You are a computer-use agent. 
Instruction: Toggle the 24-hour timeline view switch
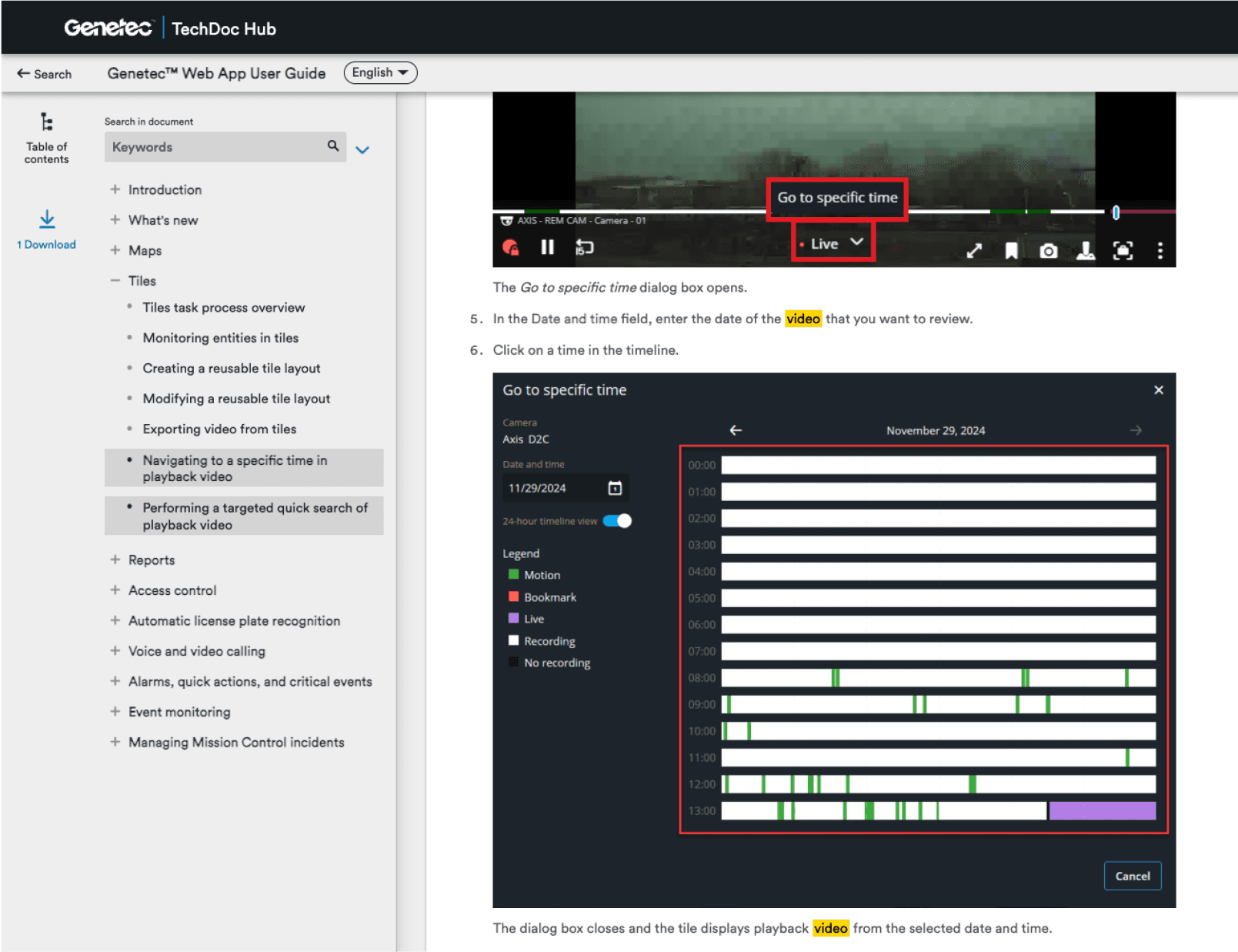(617, 521)
